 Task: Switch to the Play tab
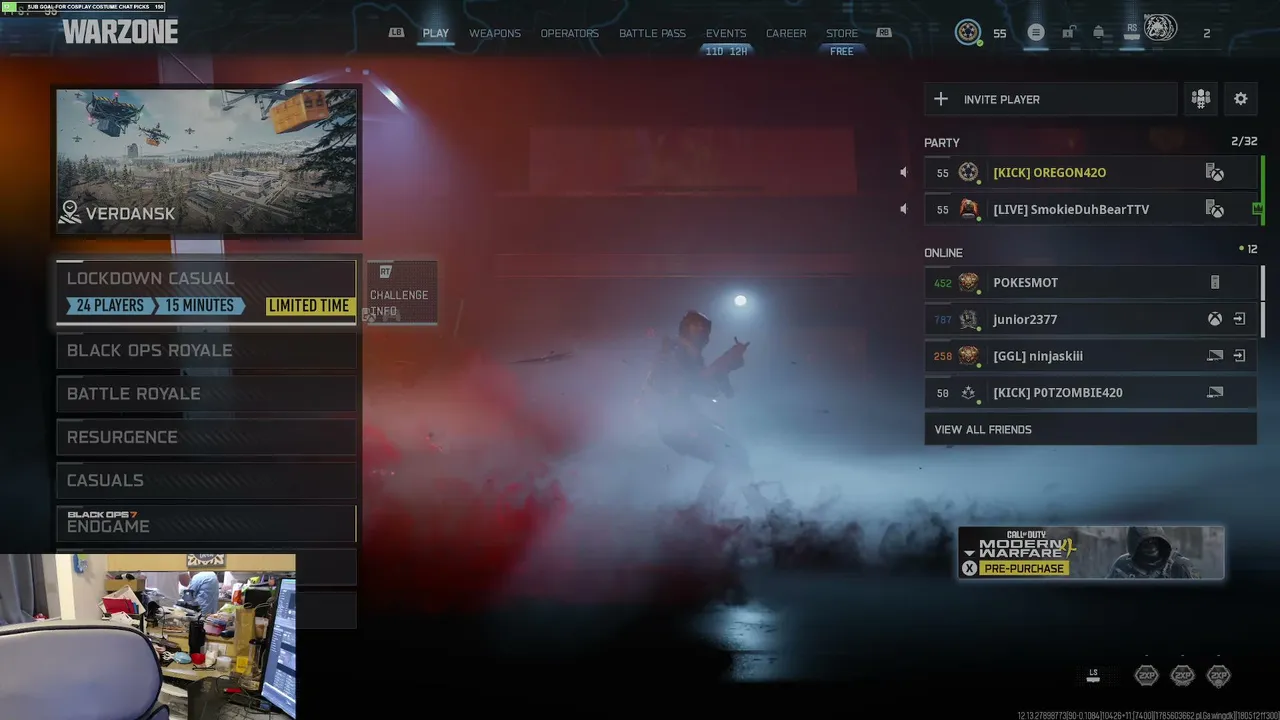point(435,33)
